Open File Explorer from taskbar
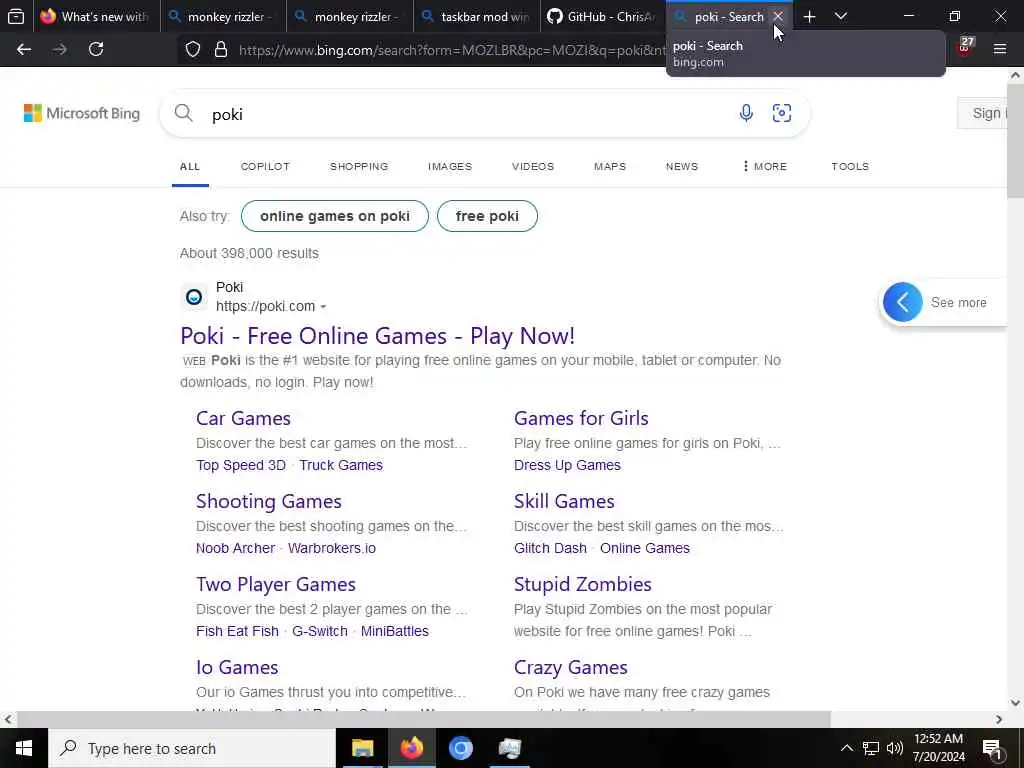Viewport: 1024px width, 768px height. point(362,748)
